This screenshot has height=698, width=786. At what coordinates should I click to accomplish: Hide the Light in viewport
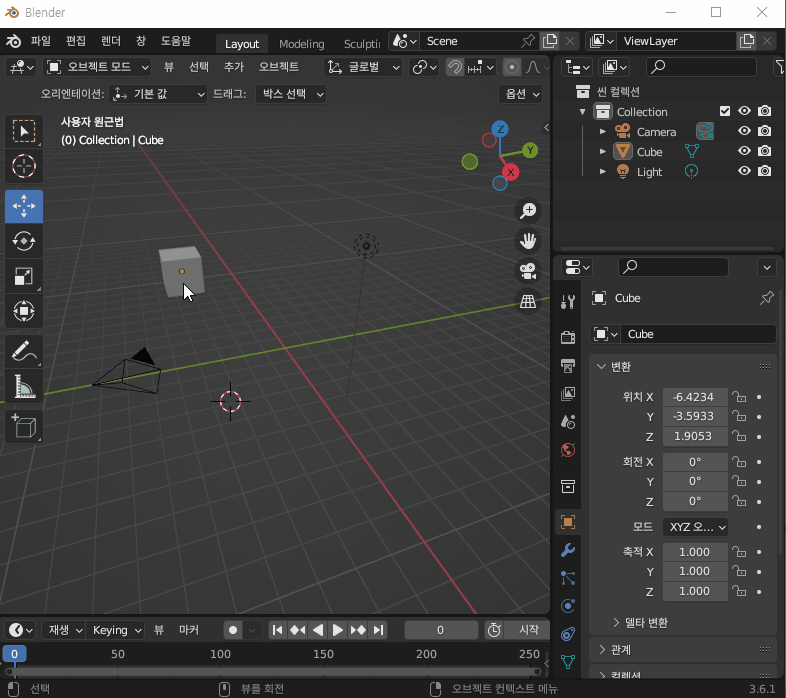pos(744,171)
